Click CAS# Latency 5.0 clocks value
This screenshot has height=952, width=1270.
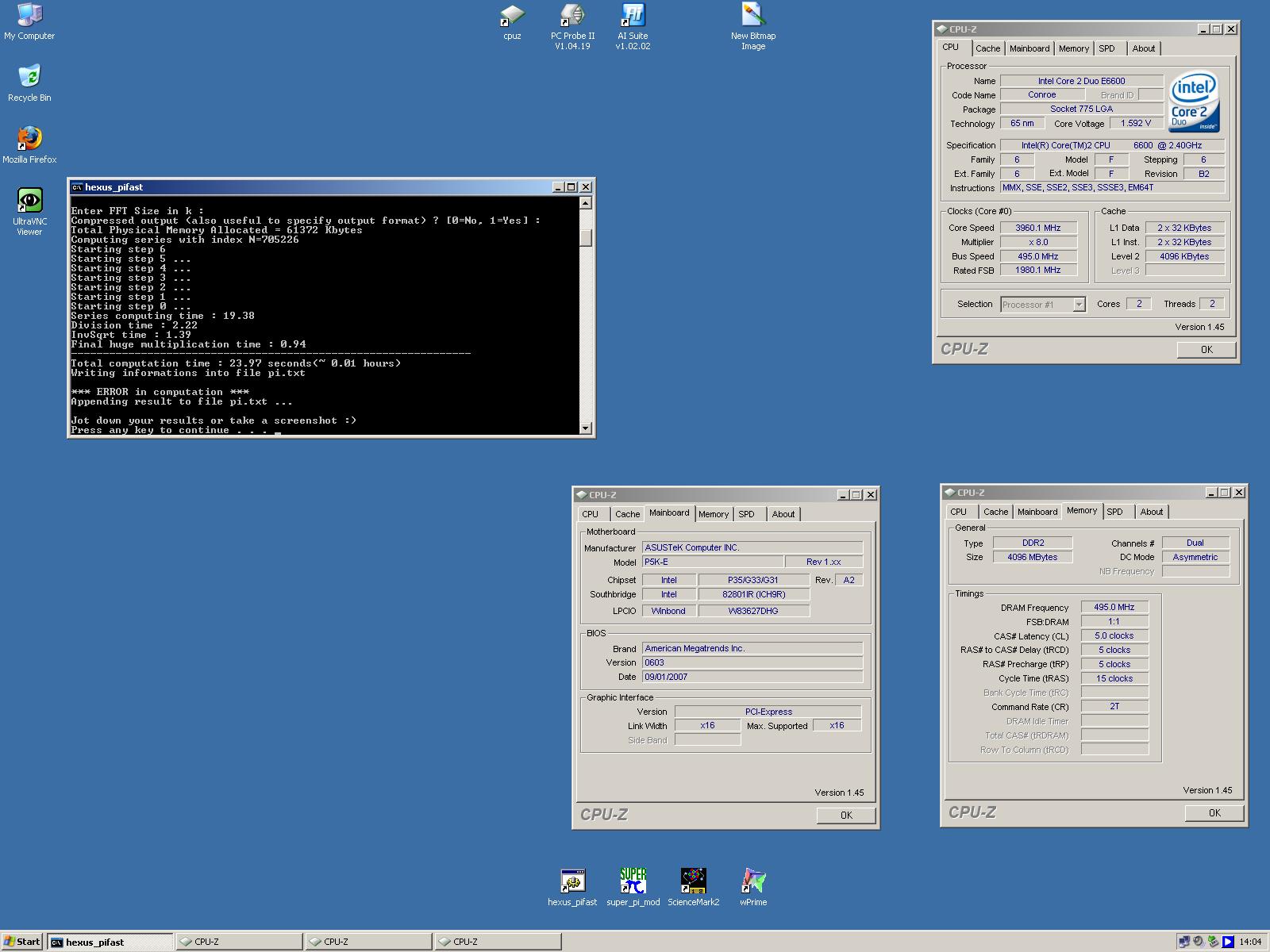coord(1114,635)
